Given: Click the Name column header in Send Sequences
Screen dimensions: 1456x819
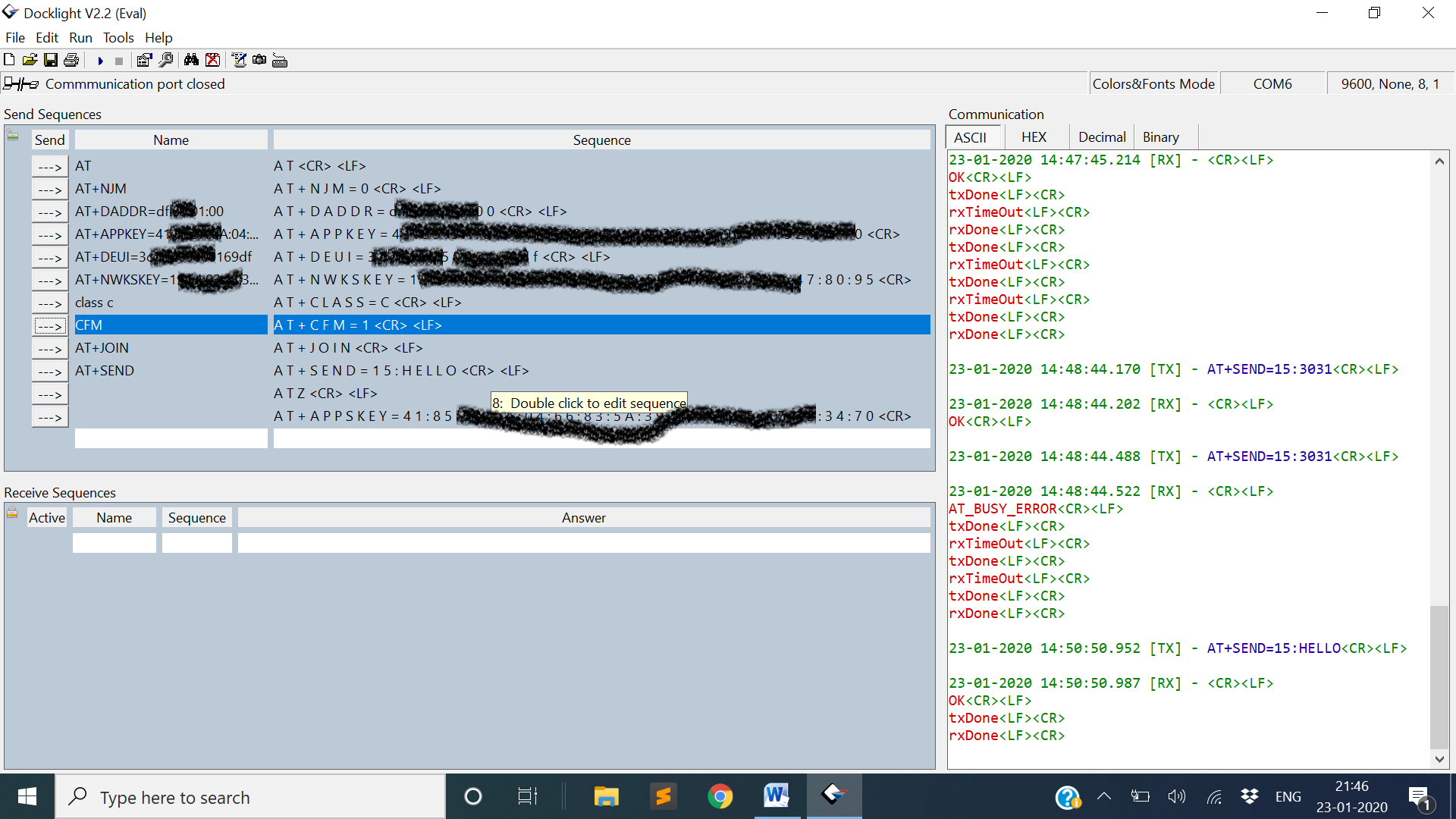Looking at the screenshot, I should pyautogui.click(x=171, y=140).
